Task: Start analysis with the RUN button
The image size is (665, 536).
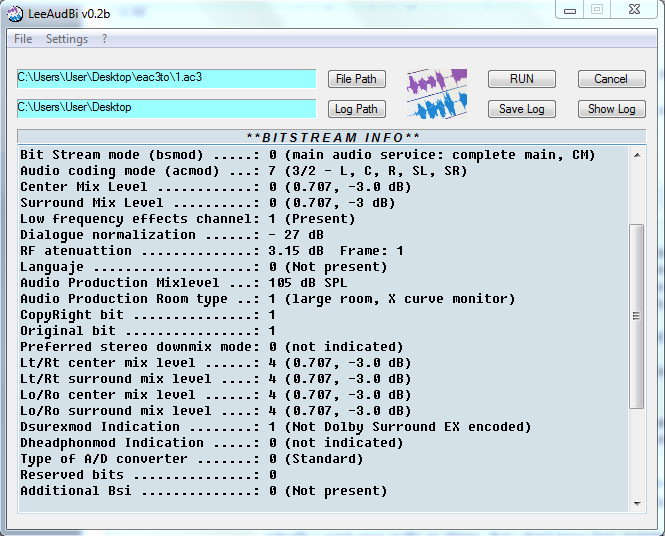Action: pyautogui.click(x=522, y=79)
